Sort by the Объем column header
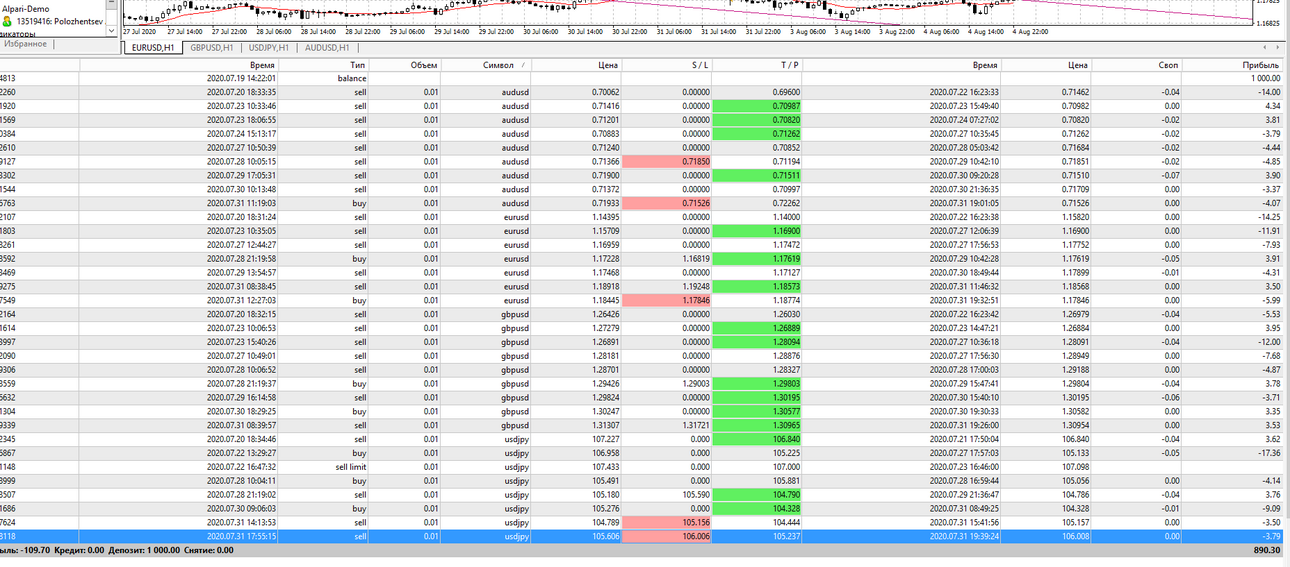Image resolution: width=1290 pixels, height=567 pixels. (x=405, y=65)
